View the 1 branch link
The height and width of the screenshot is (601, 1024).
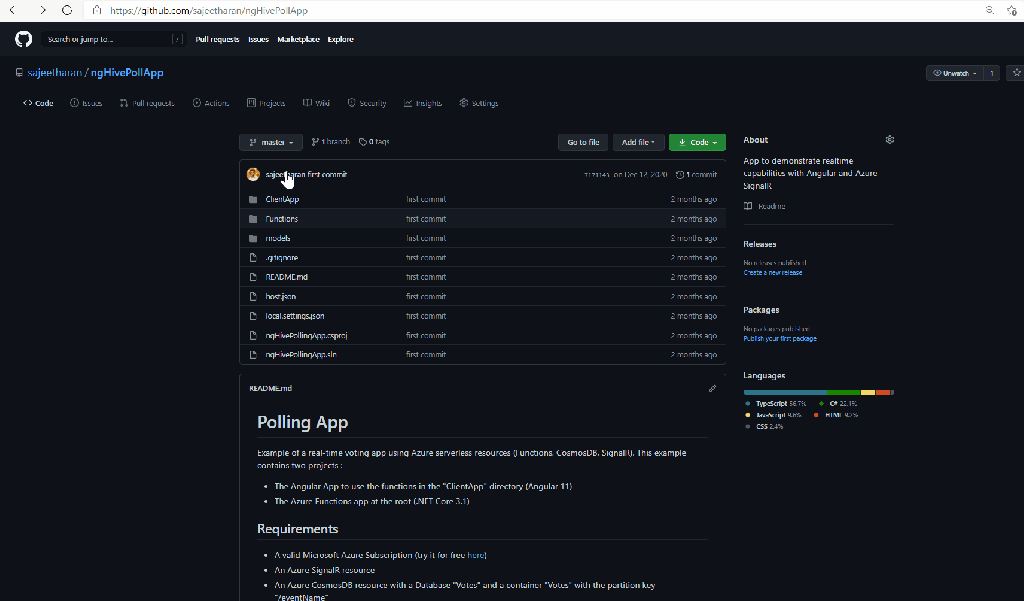click(x=330, y=142)
